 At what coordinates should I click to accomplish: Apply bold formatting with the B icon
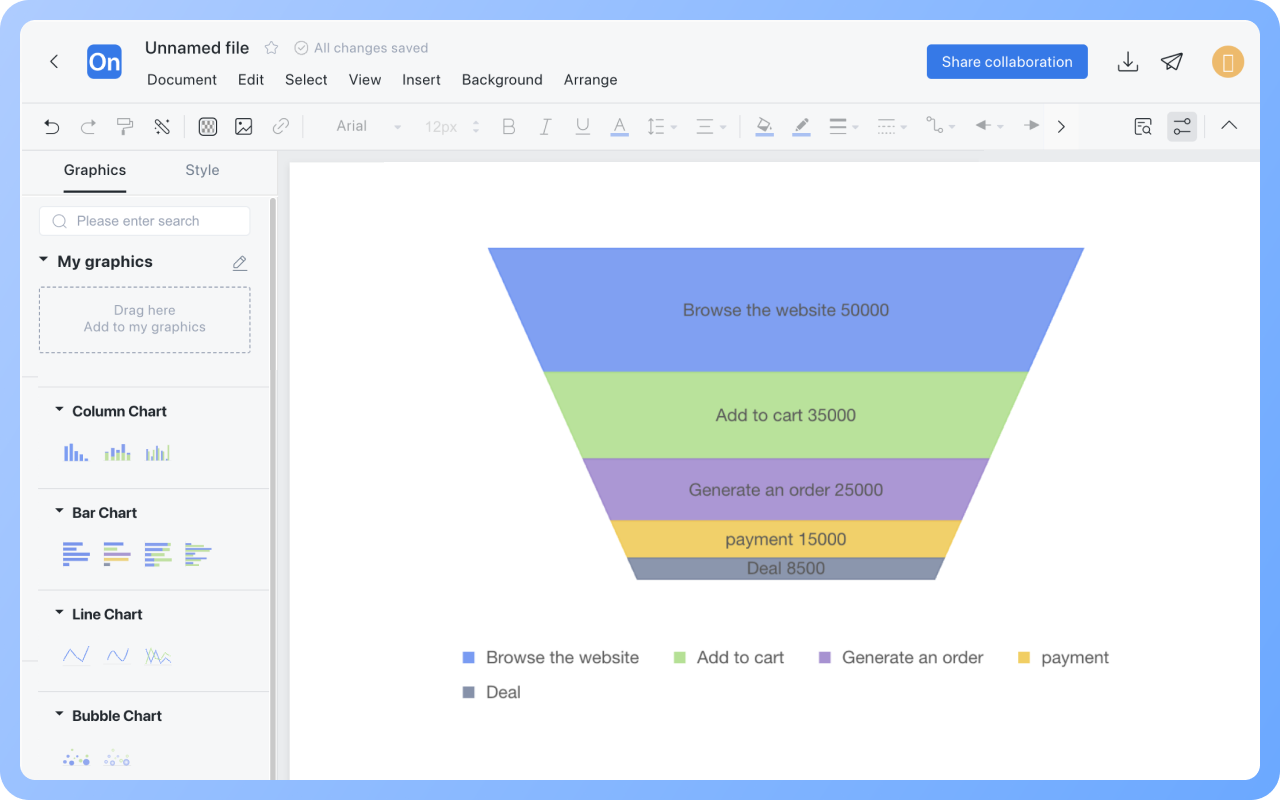pos(508,126)
